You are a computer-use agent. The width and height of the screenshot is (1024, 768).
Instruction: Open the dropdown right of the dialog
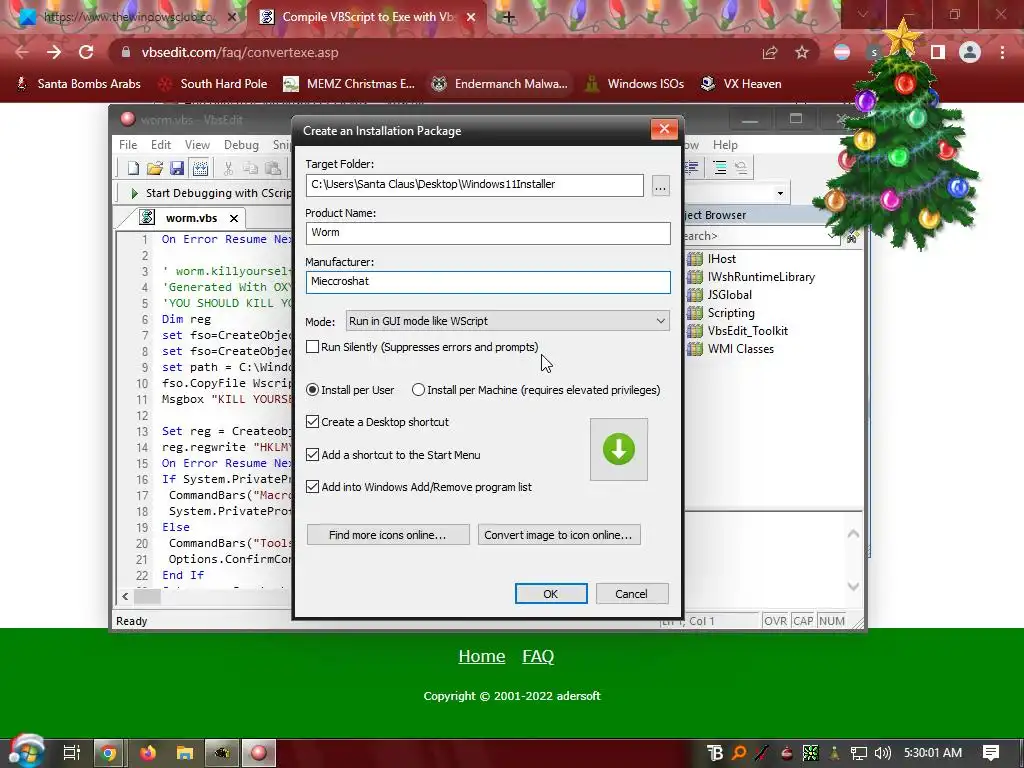point(780,193)
